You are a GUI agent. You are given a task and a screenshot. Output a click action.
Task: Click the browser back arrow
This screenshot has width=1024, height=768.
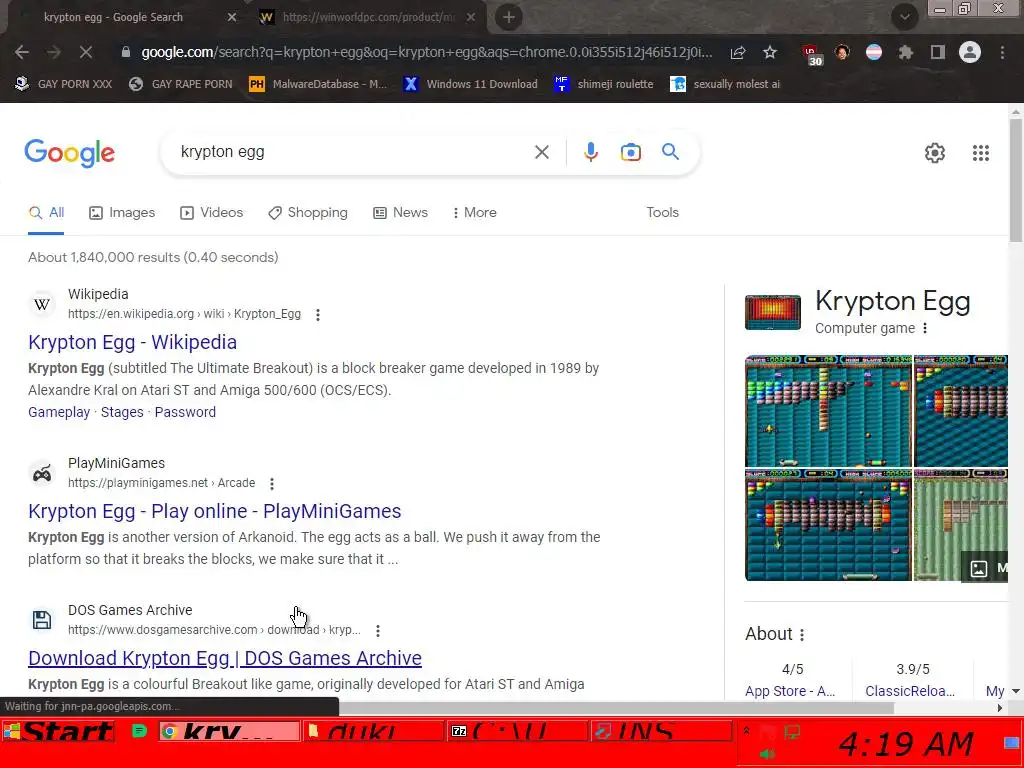point(22,52)
